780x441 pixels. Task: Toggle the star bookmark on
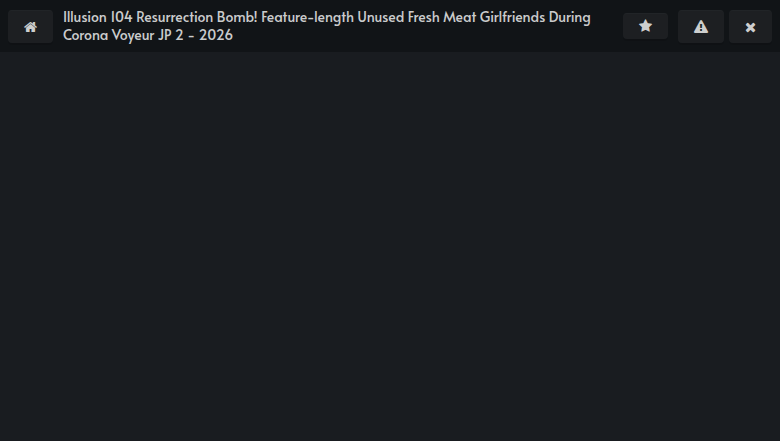(x=645, y=27)
